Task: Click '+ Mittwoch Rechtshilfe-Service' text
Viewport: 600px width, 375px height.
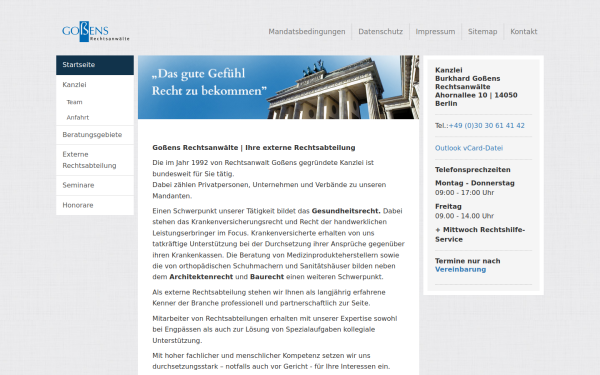Action: click(480, 234)
